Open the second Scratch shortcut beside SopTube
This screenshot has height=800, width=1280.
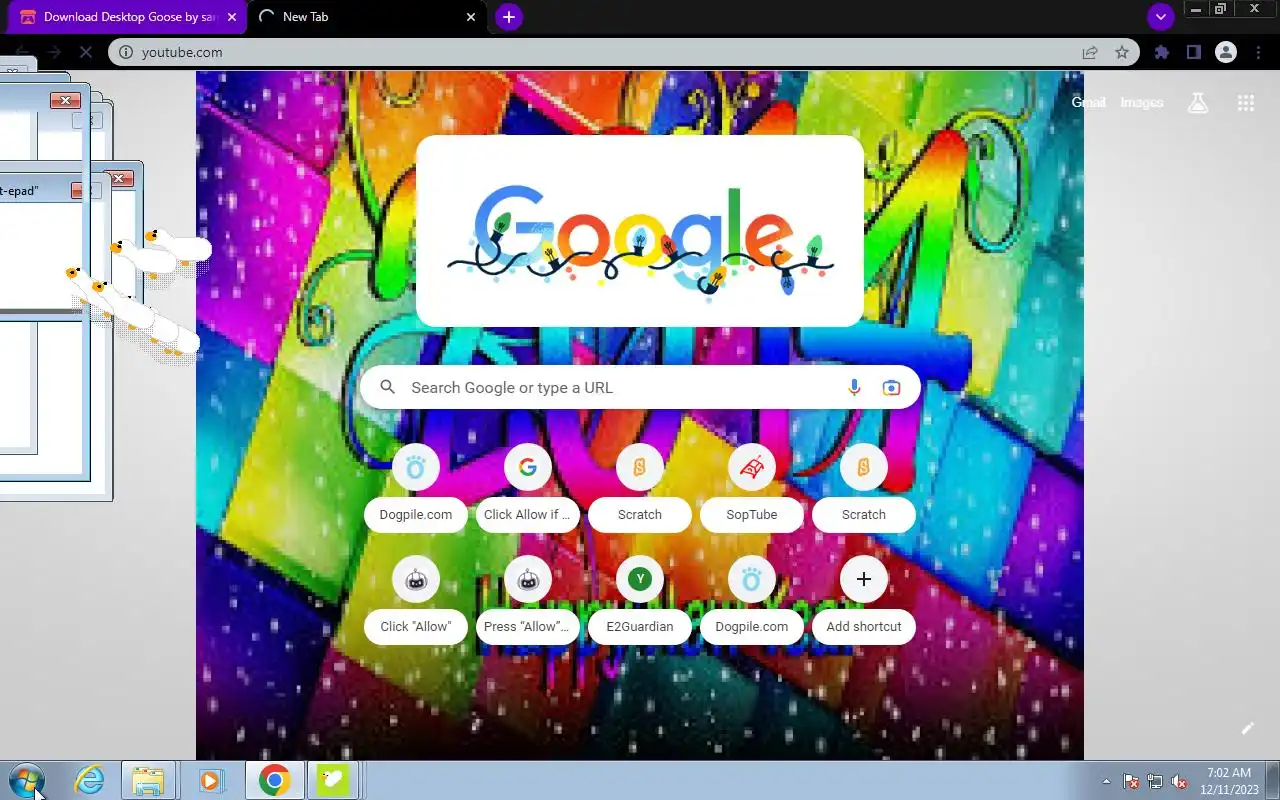[864, 490]
